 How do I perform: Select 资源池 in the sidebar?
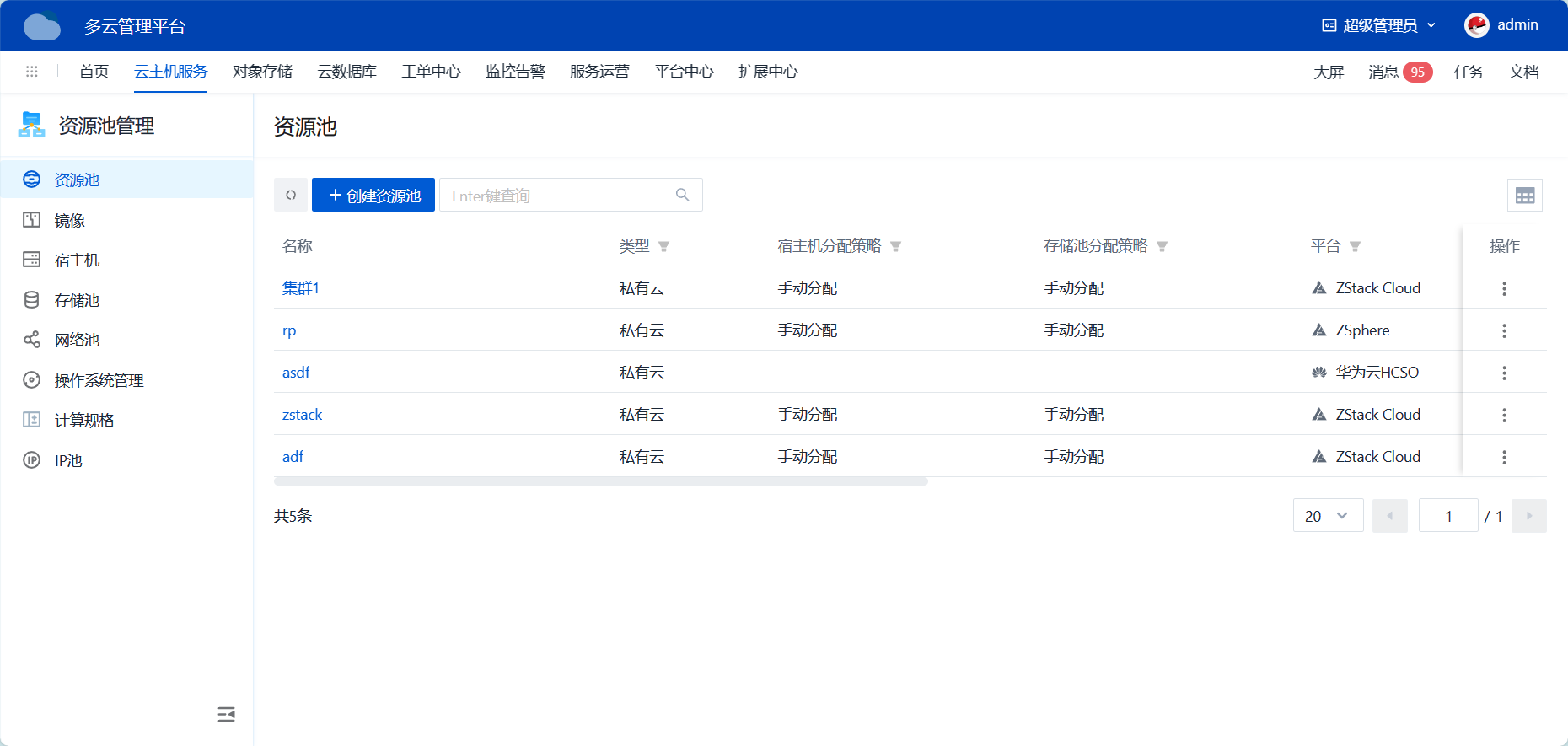tap(126, 180)
